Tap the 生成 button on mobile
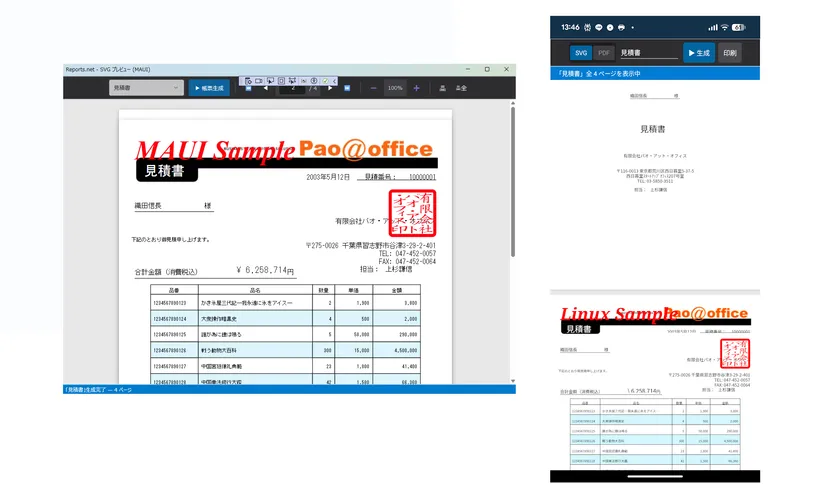 click(698, 53)
